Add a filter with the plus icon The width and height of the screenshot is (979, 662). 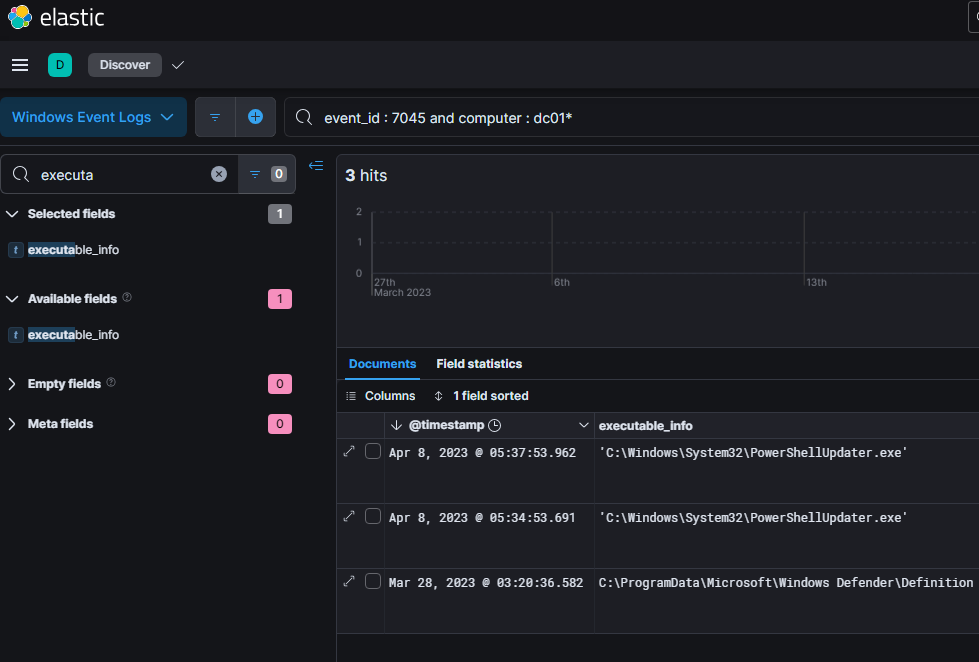[255, 117]
